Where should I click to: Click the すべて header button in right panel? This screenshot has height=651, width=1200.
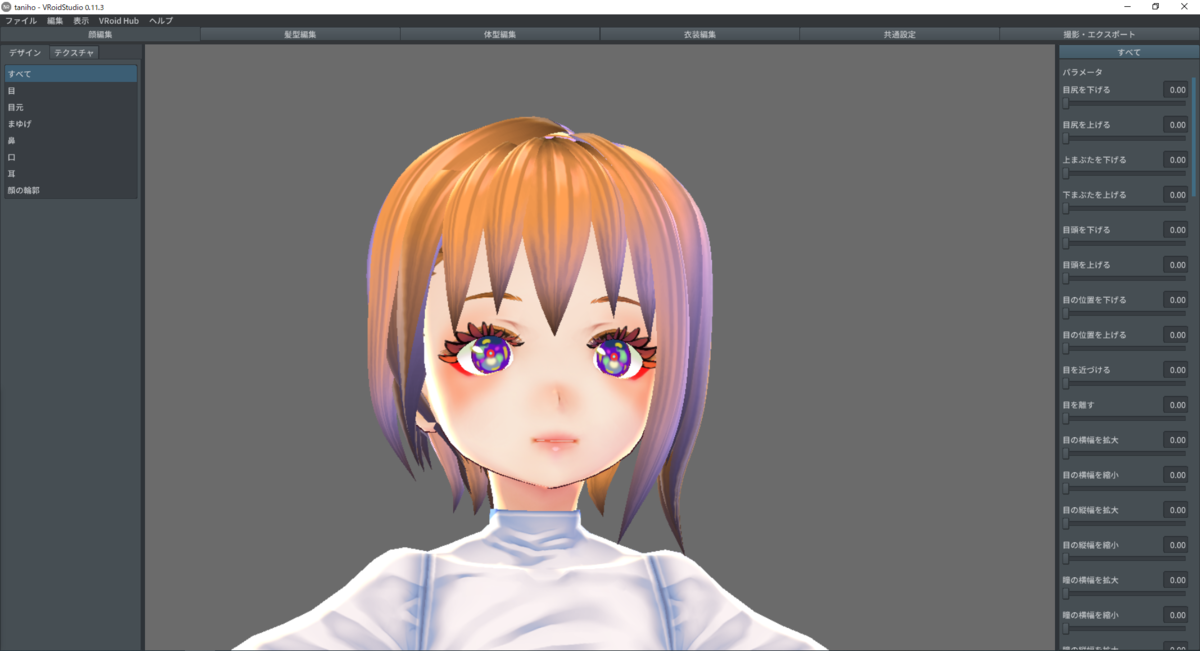tap(1128, 52)
